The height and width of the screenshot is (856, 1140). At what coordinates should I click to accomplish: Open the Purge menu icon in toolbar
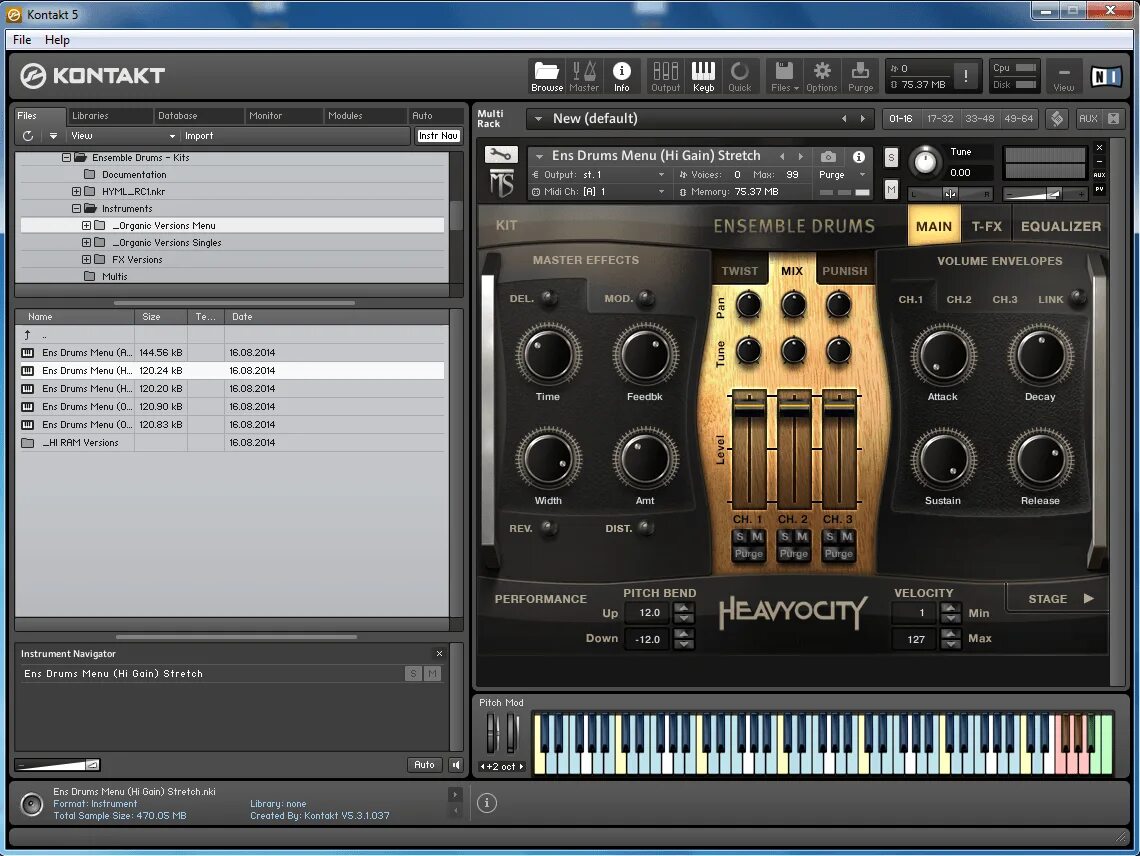(860, 76)
